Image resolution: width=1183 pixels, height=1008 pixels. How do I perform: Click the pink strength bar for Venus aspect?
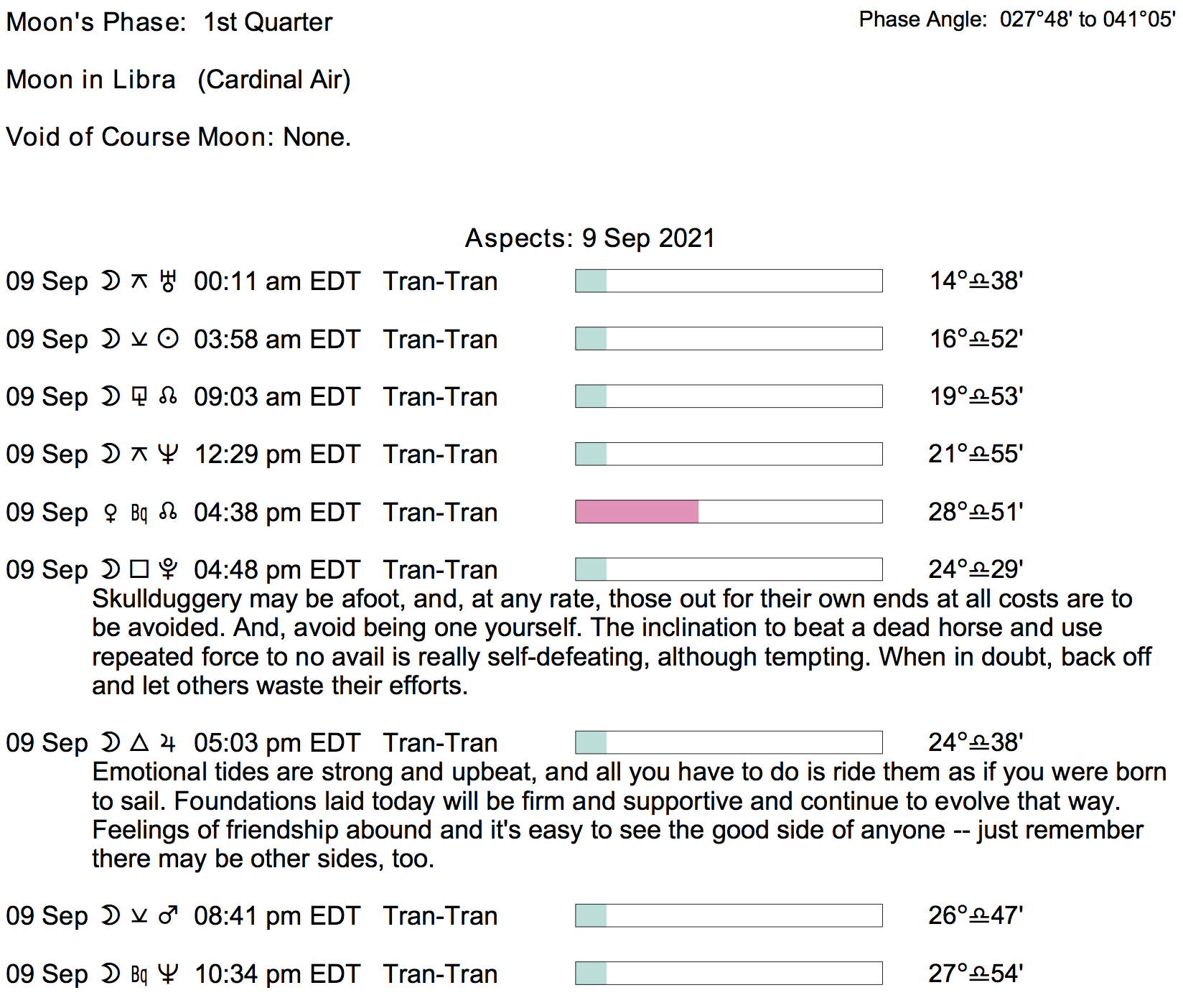tap(637, 512)
